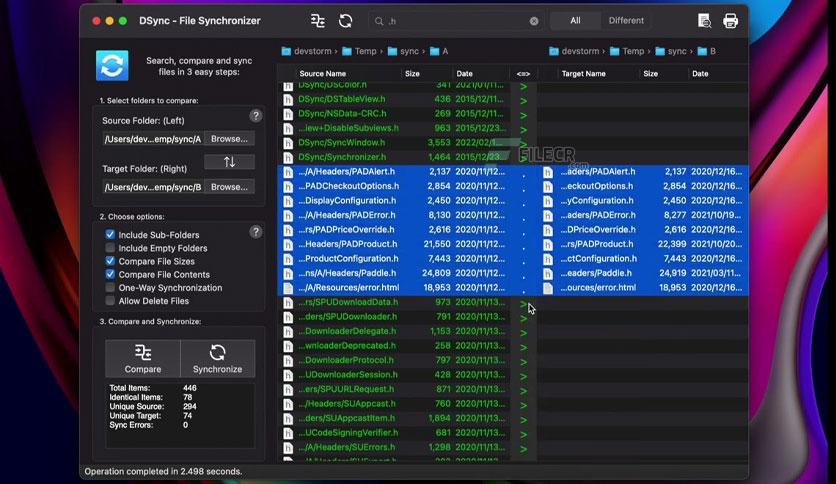836x484 pixels.
Task: Open the report preview icon in toolbar
Action: point(704,21)
